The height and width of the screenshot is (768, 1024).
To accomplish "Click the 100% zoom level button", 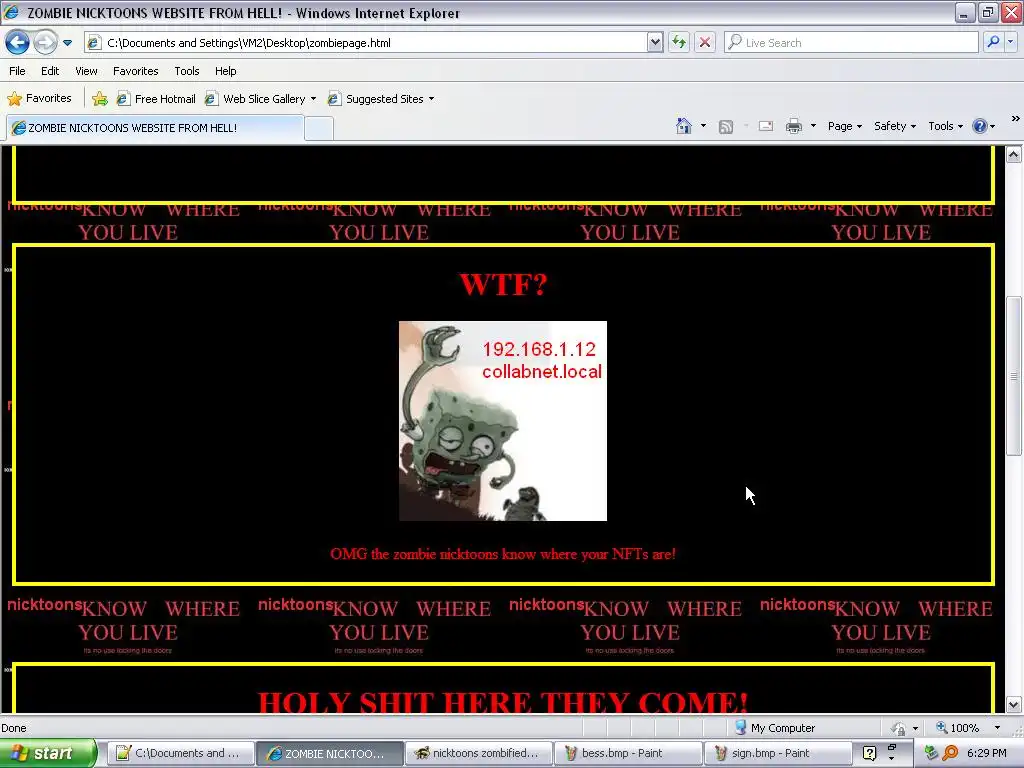I will [958, 728].
